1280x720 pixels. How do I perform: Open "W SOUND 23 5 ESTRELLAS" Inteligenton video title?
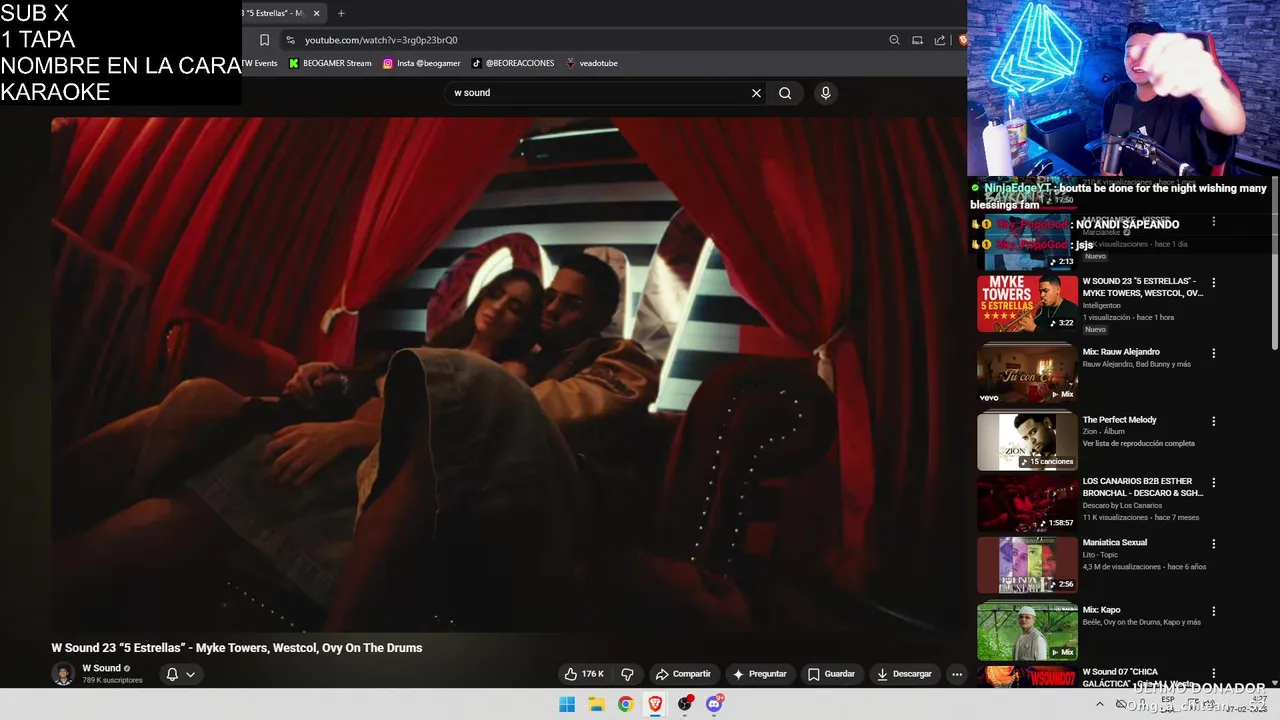tap(1143, 287)
